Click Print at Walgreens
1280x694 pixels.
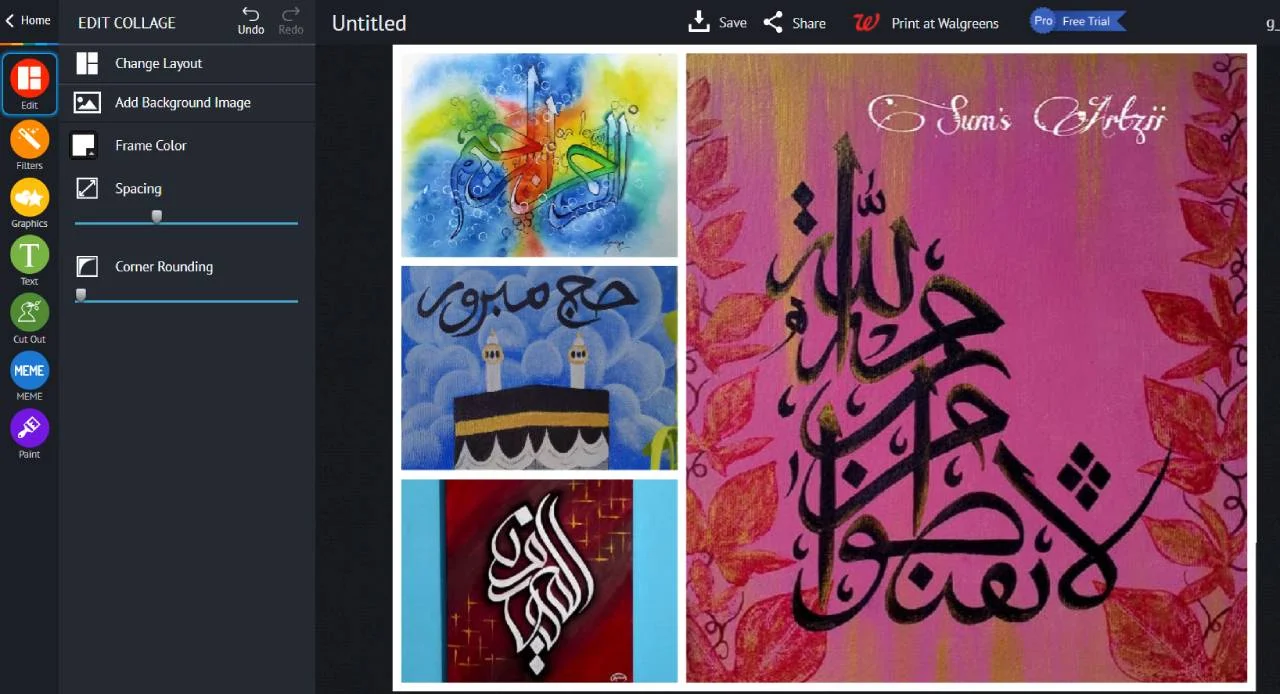click(x=926, y=22)
